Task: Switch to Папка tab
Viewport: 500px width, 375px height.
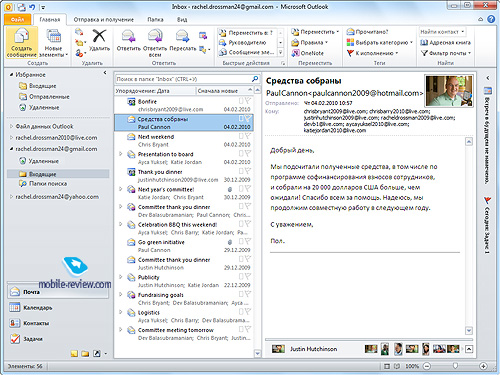Action: (x=155, y=20)
